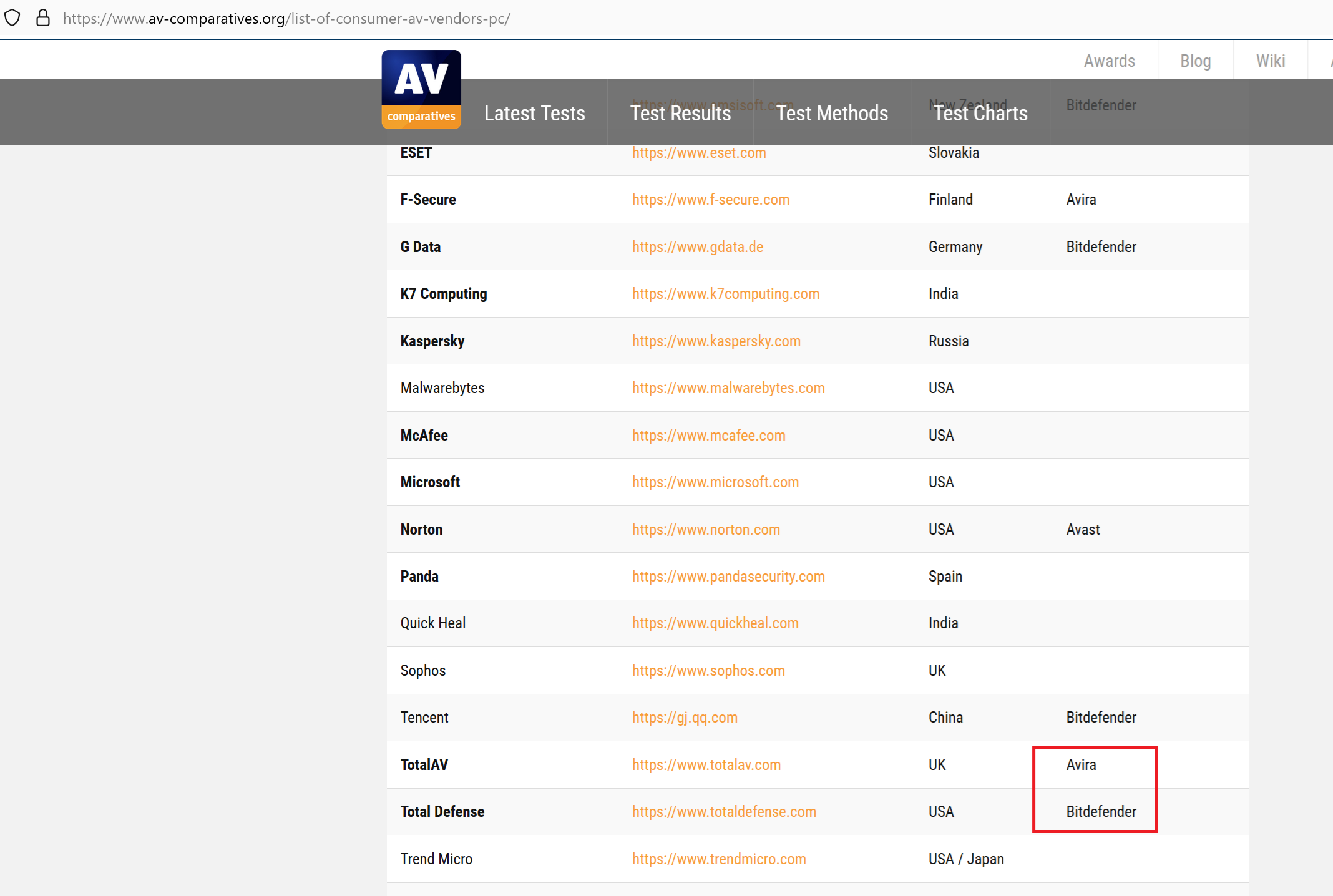Open the Blog link
This screenshot has height=896, width=1333.
pyautogui.click(x=1195, y=61)
